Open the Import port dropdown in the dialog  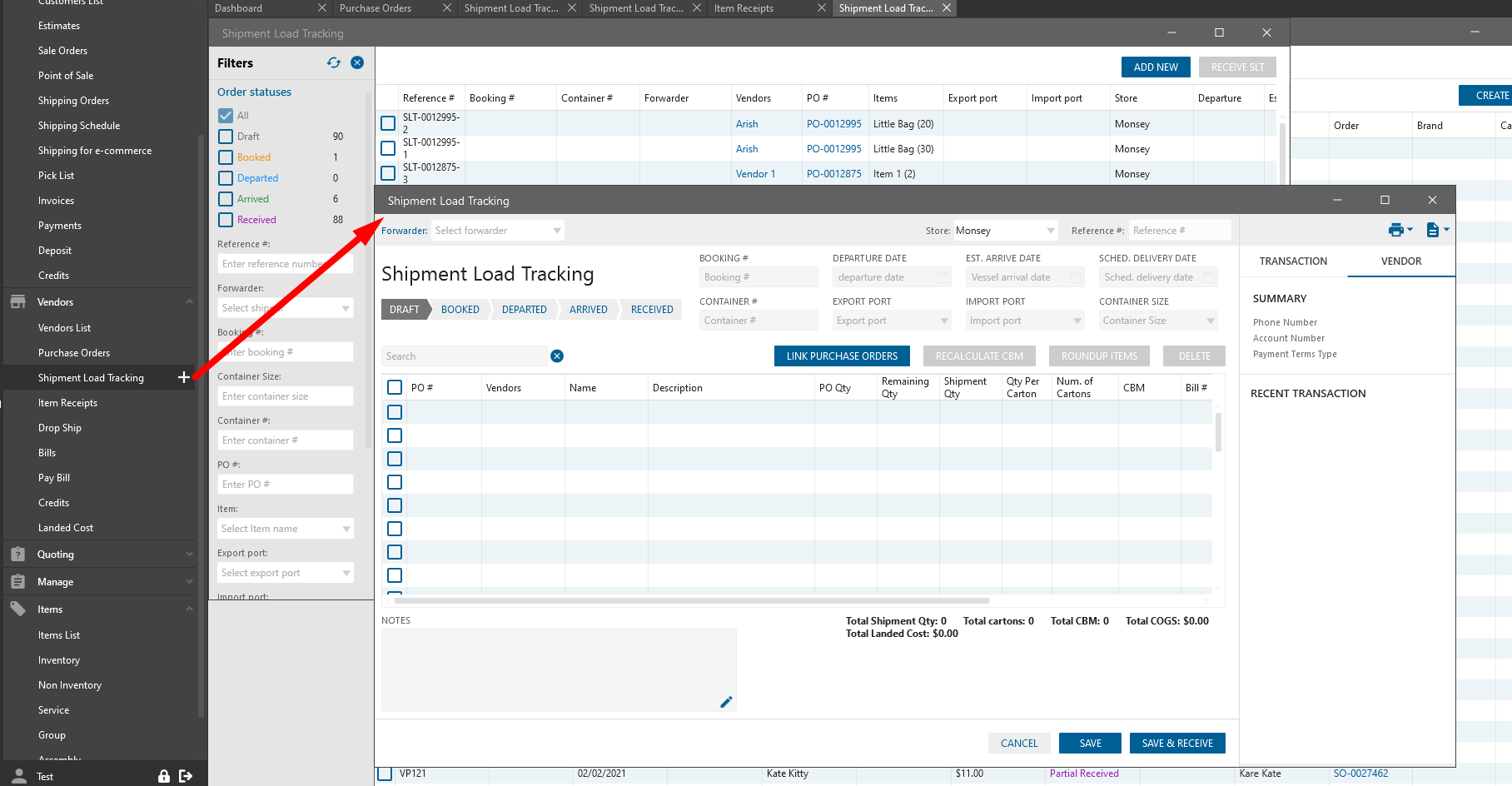coord(1025,321)
